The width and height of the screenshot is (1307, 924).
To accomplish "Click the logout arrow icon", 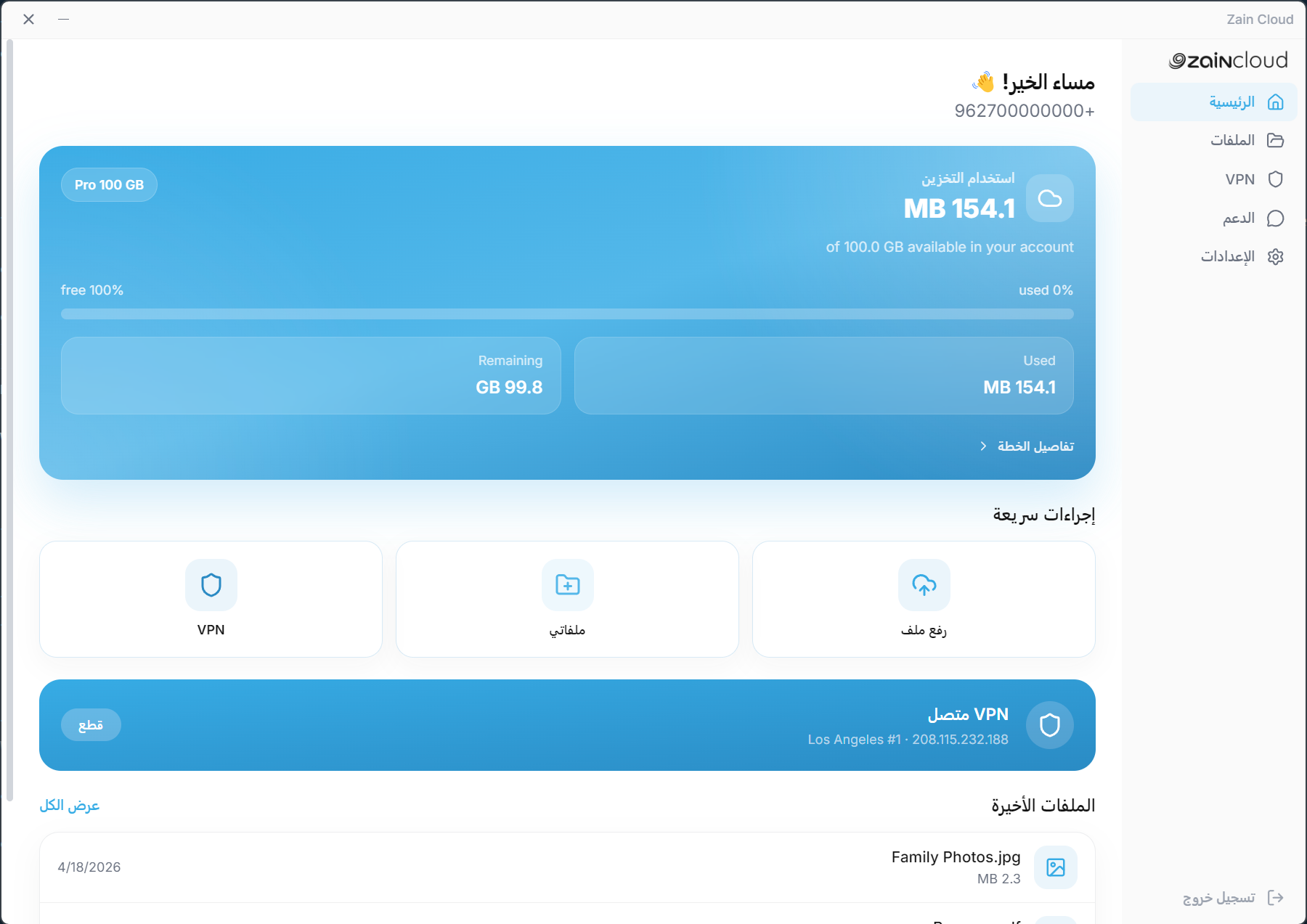I will (1275, 898).
